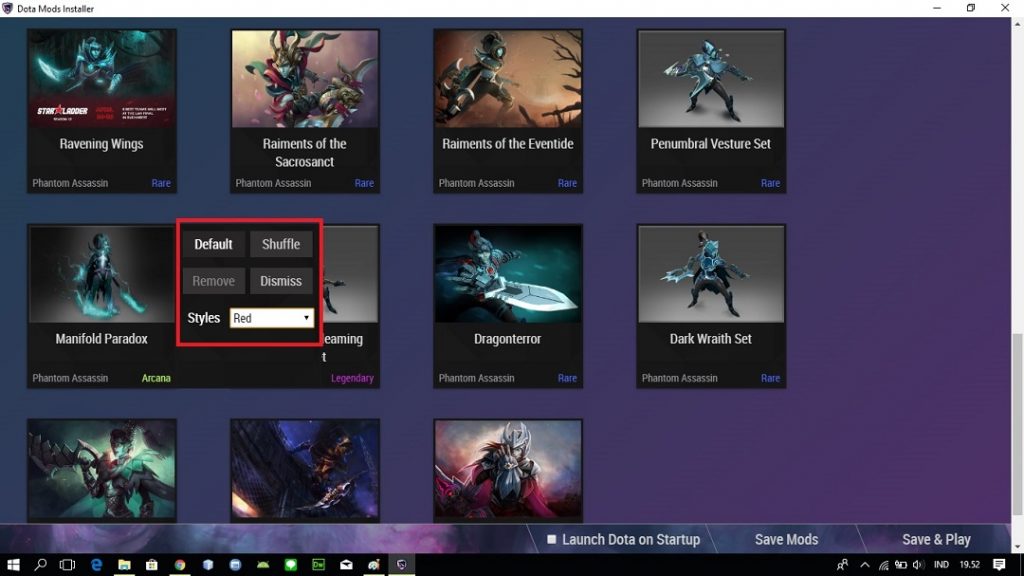The height and width of the screenshot is (576, 1024).
Task: Click the Legendary rarity label
Action: (x=352, y=378)
